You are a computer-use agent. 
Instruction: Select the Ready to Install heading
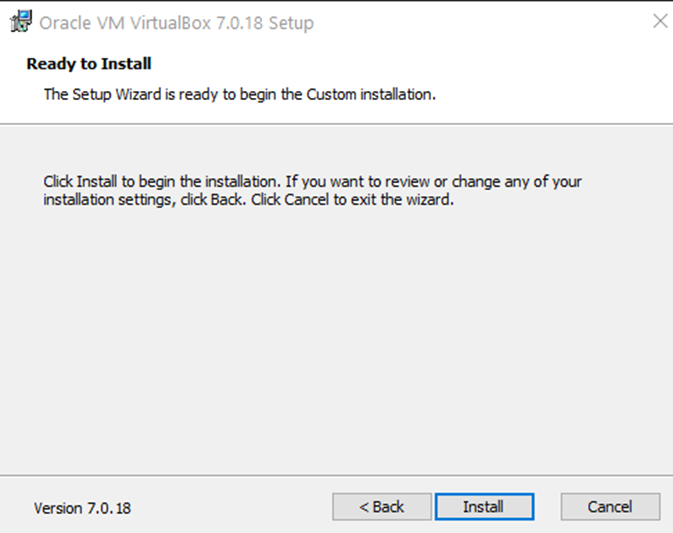coord(89,64)
